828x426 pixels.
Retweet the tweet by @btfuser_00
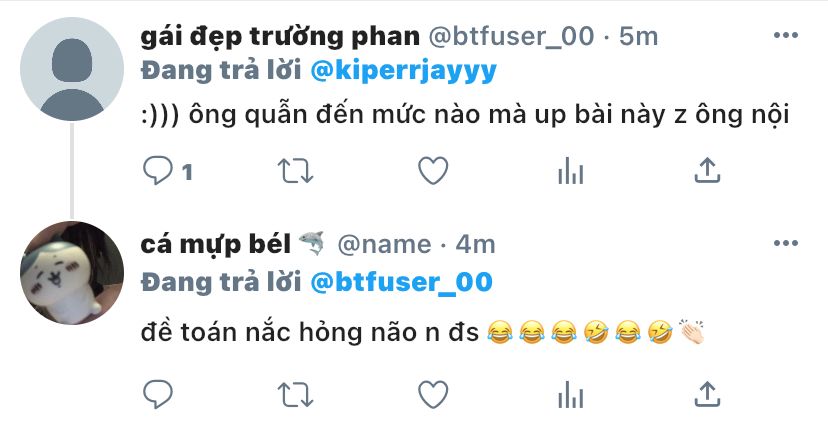pyautogui.click(x=296, y=172)
